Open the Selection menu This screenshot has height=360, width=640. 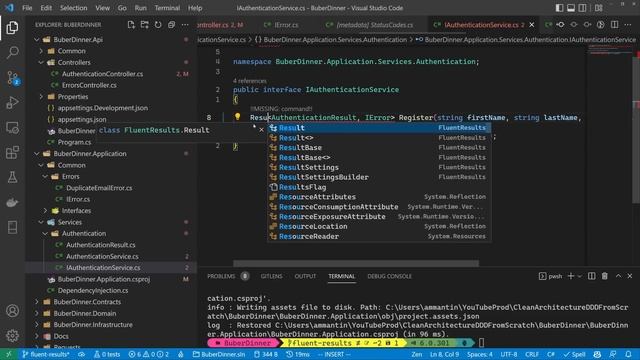pos(73,8)
